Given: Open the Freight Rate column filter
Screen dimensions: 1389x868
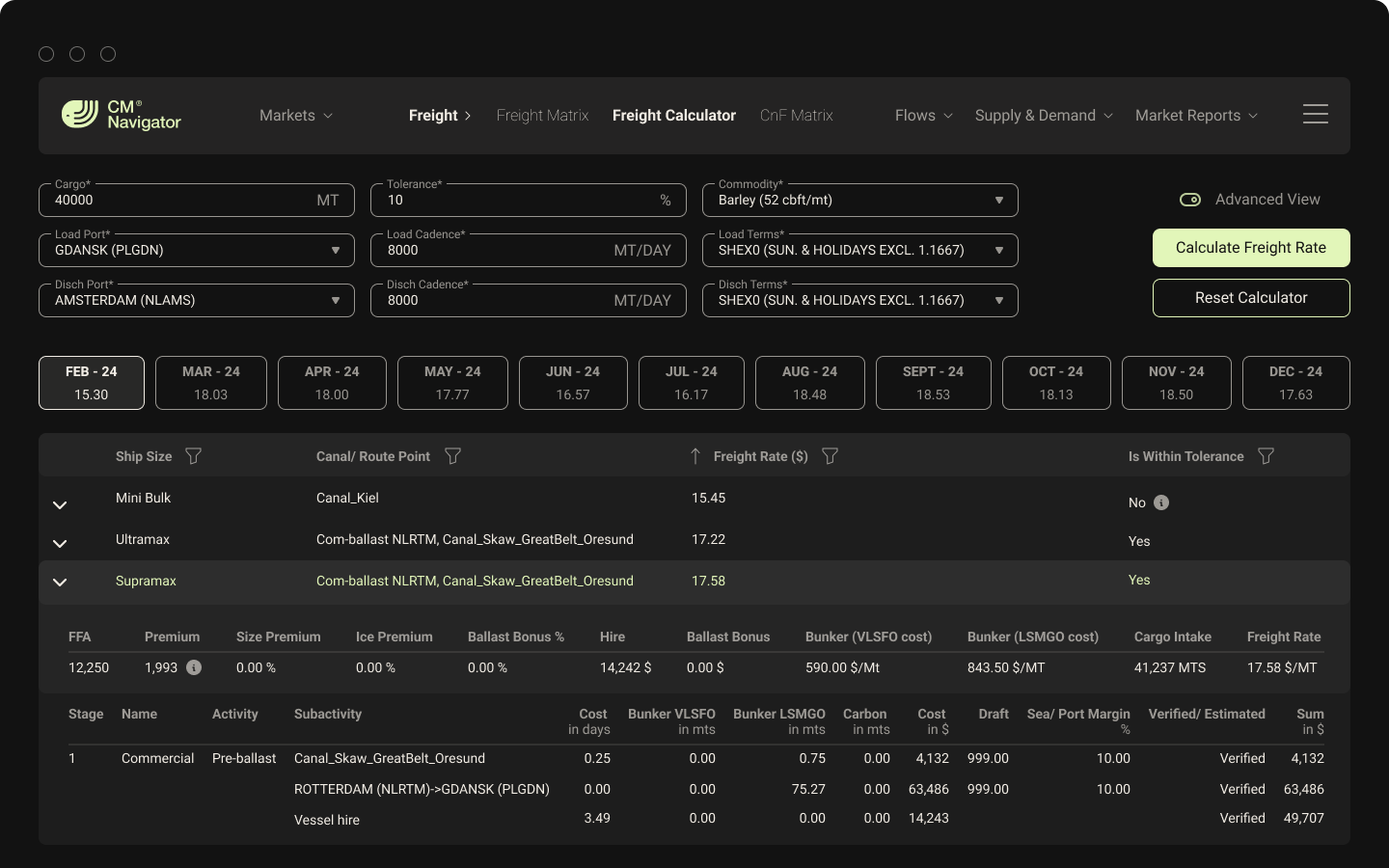Looking at the screenshot, I should (x=831, y=456).
